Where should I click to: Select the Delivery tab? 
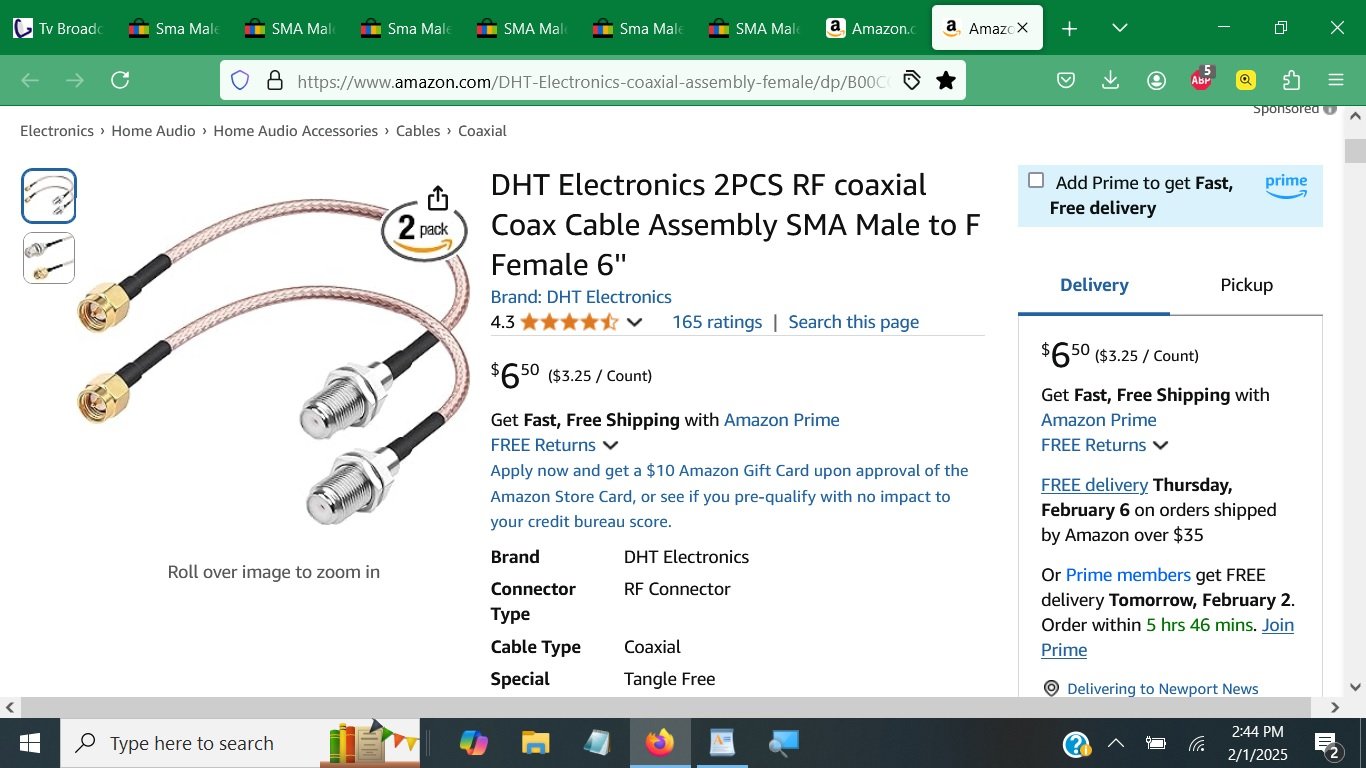tap(1094, 286)
